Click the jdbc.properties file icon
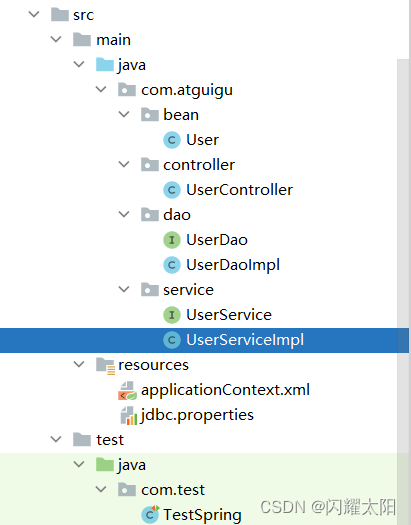 pos(129,416)
